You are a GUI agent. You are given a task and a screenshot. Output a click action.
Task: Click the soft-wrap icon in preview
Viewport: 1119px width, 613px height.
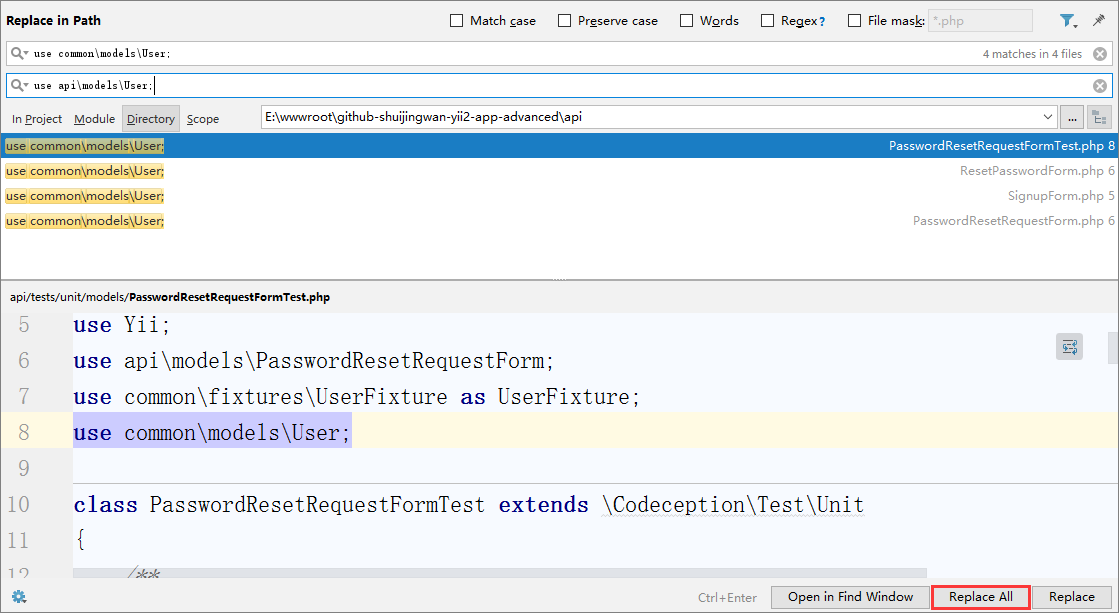click(x=1070, y=347)
